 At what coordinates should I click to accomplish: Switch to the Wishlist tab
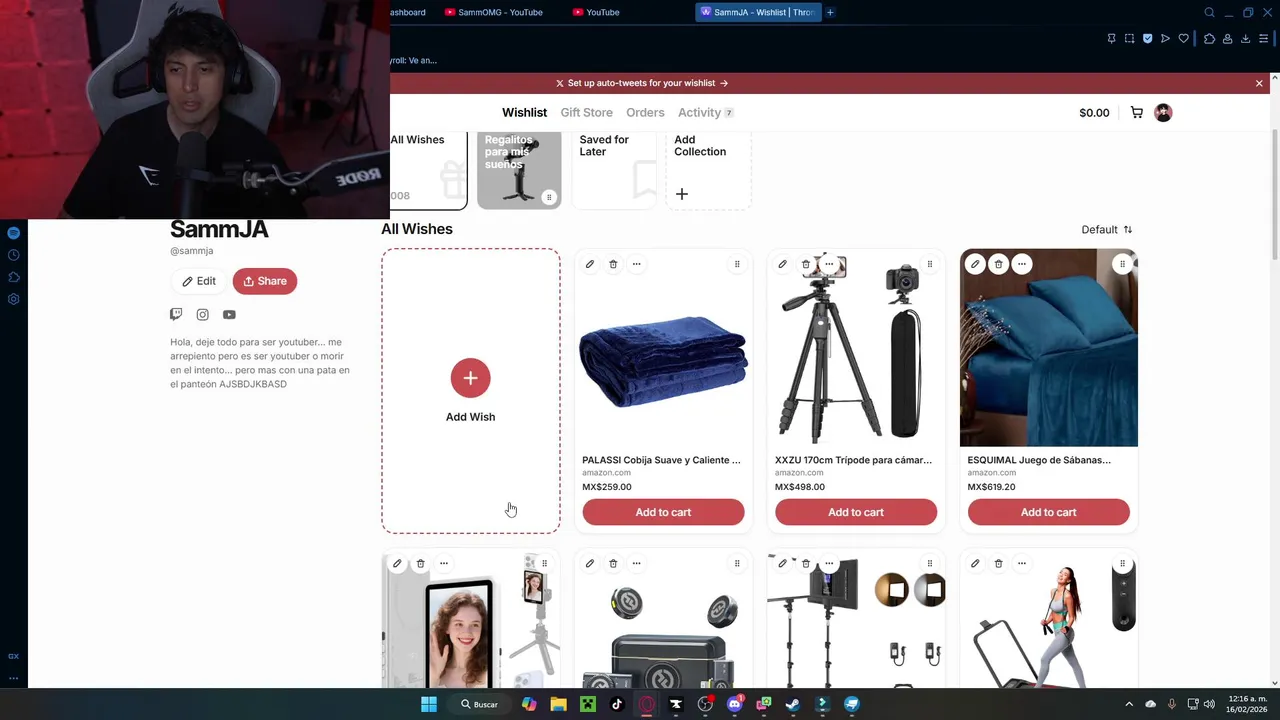(524, 112)
